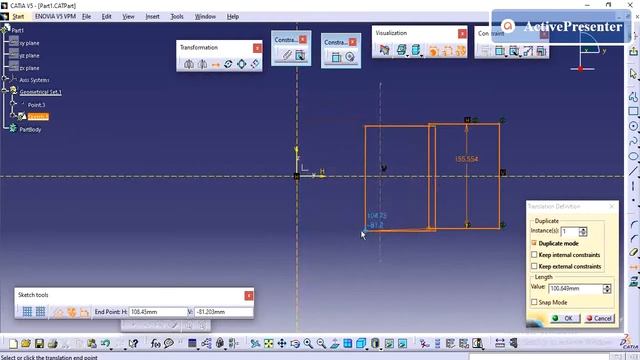
Task: Open the Start menu
Action: pos(18,17)
